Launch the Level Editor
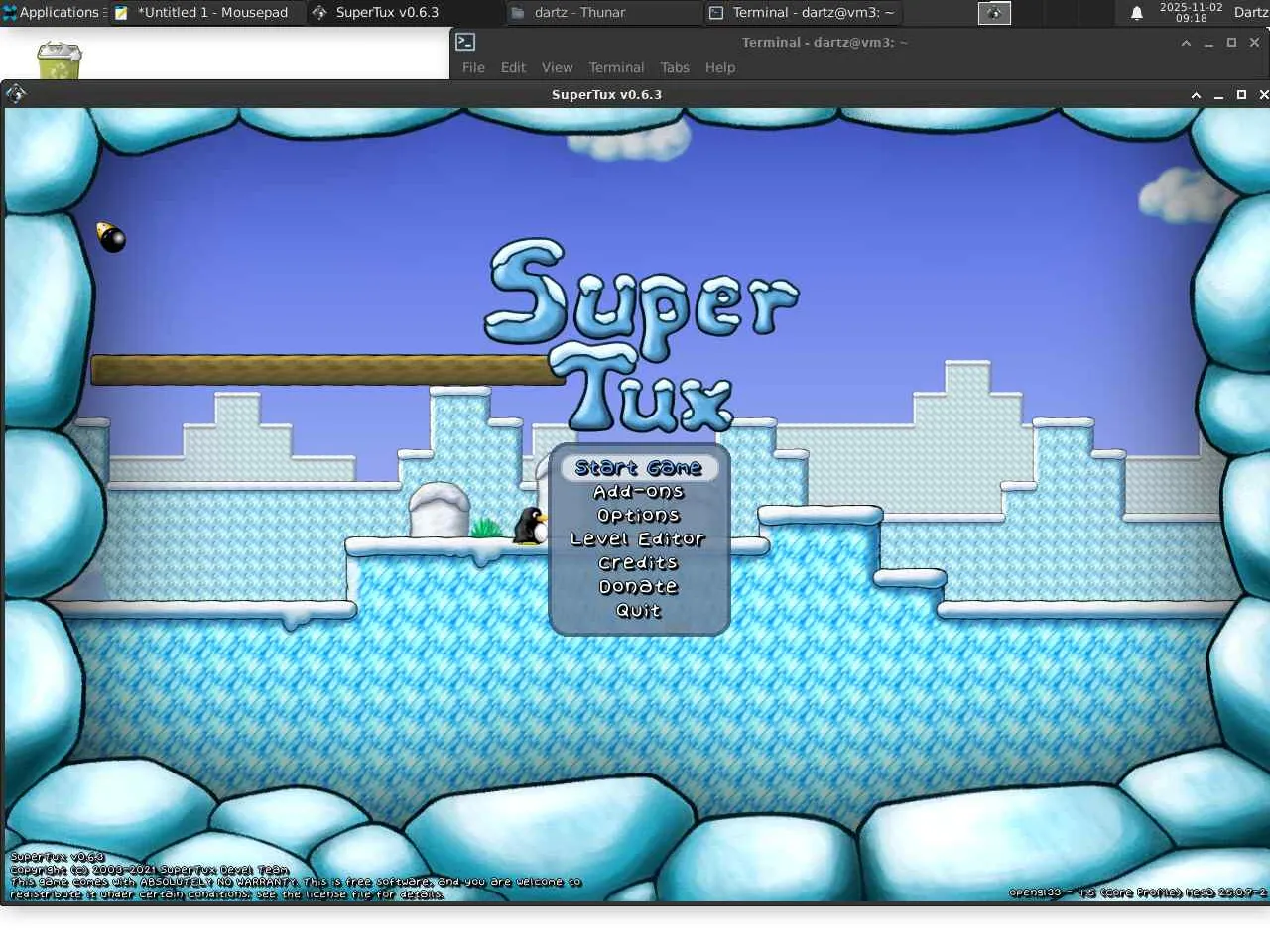Viewport: 1270px width, 952px height. (638, 539)
